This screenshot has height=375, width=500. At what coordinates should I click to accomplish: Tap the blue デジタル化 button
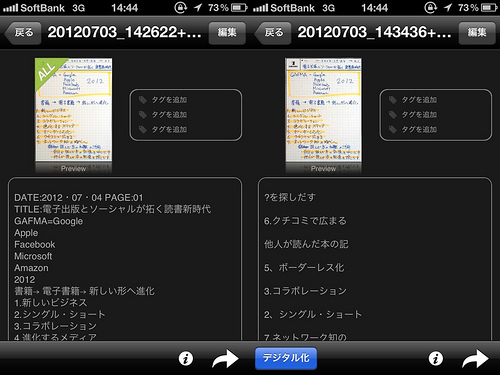pyautogui.click(x=286, y=358)
